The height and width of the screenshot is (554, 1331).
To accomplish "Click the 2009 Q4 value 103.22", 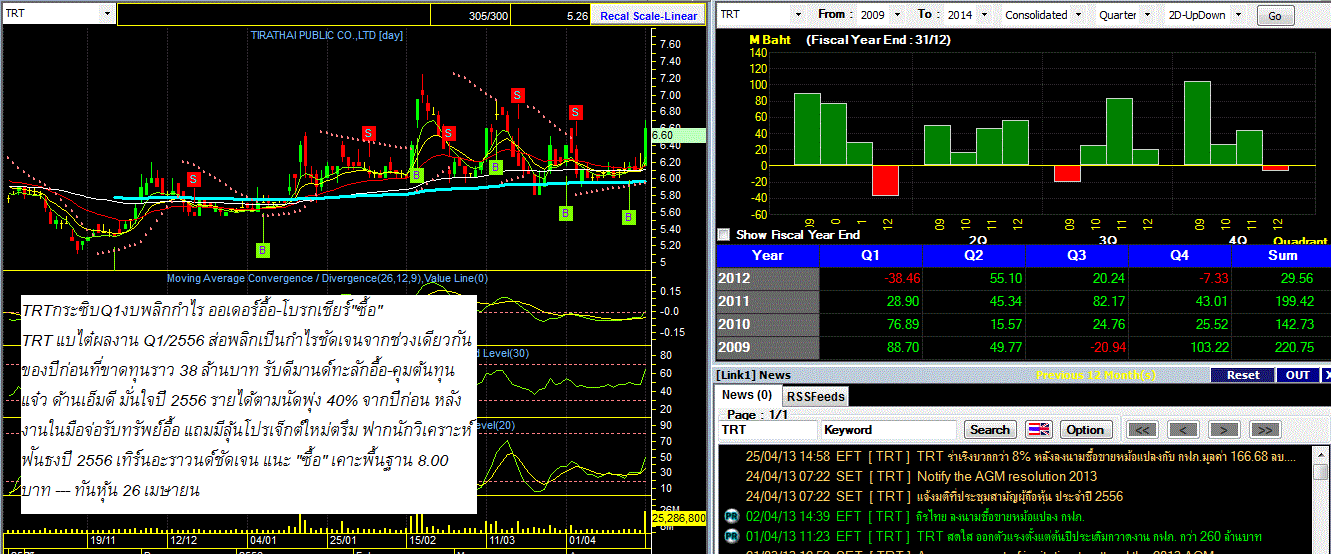I will 1204,347.
